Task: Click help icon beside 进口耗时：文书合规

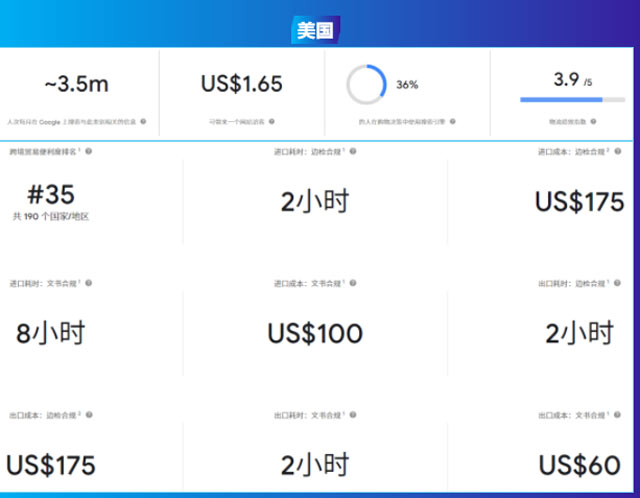Action: [x=89, y=283]
